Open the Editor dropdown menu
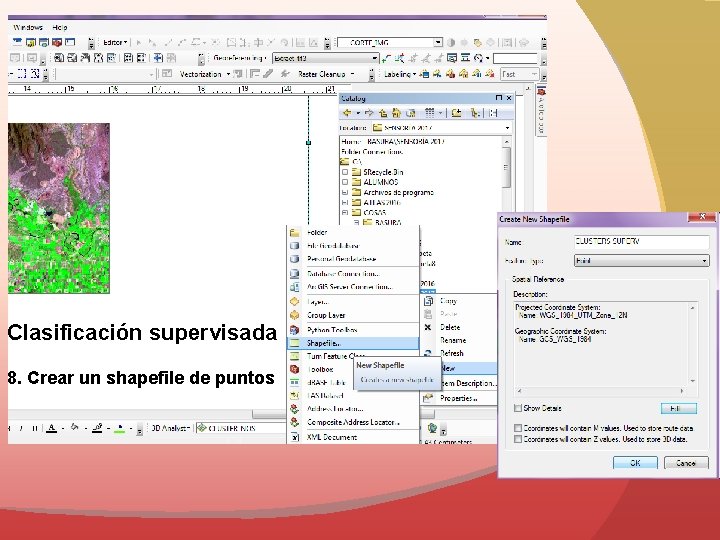The width and height of the screenshot is (720, 540). tap(115, 43)
